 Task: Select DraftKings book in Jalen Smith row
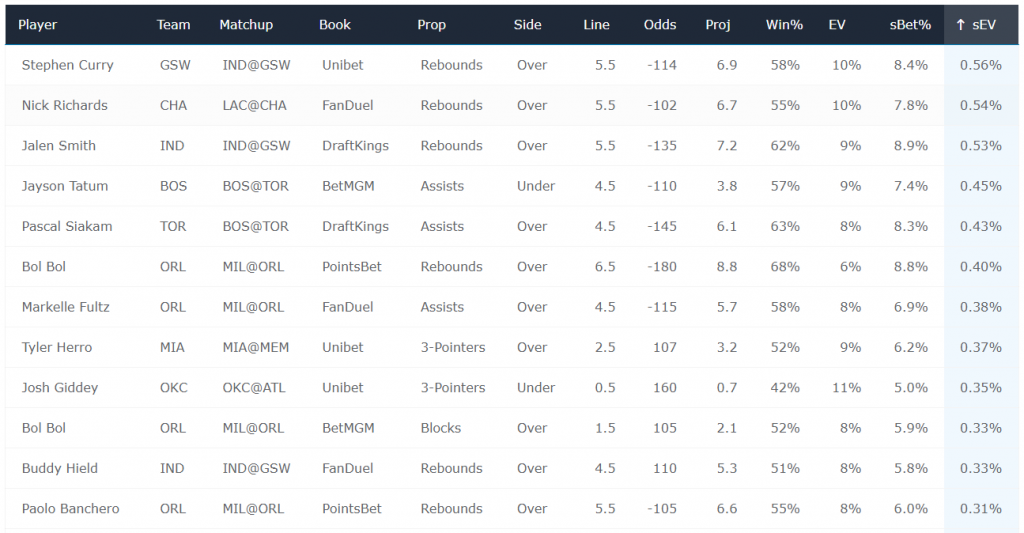tap(355, 146)
